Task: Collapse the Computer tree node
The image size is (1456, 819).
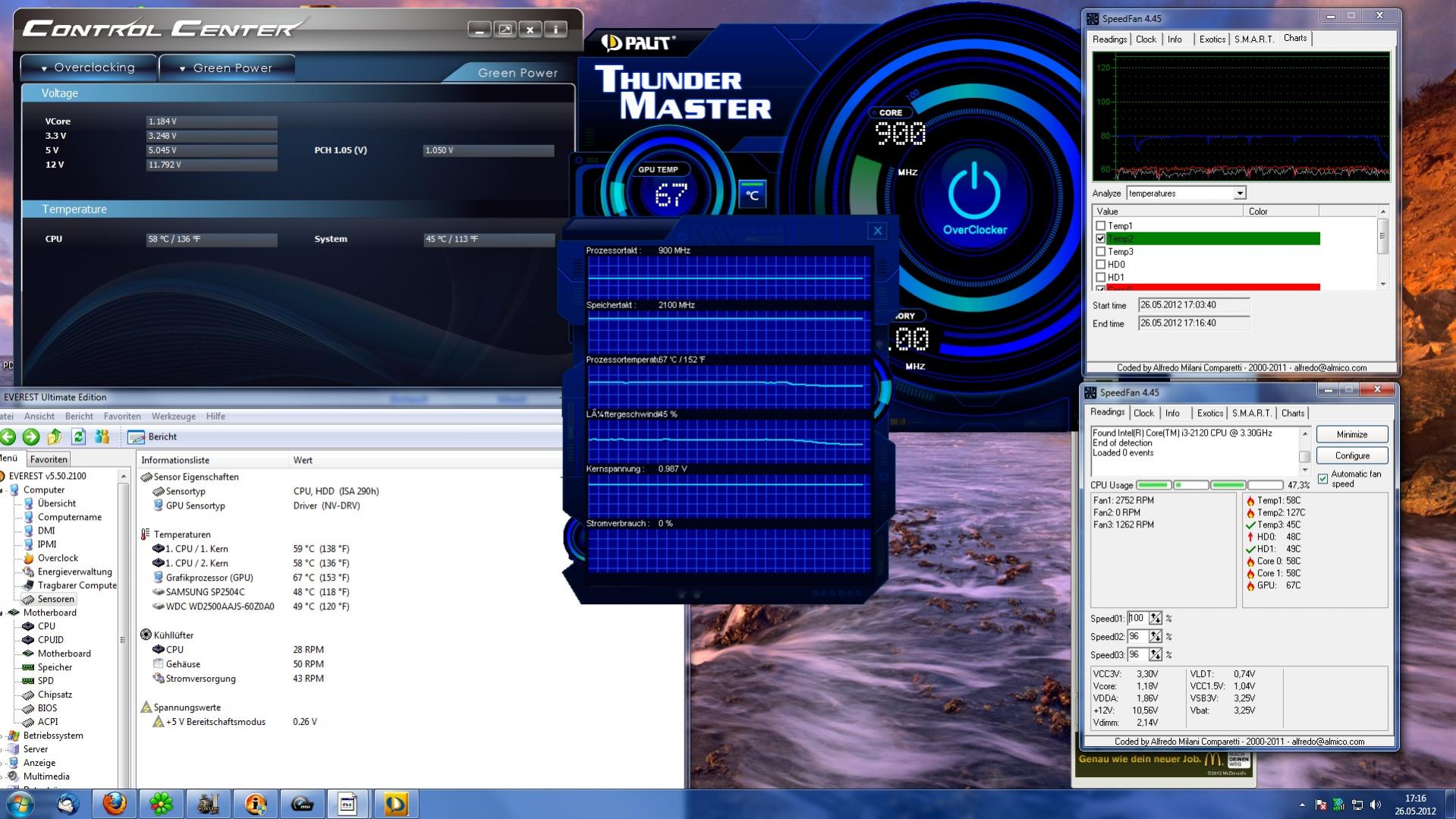Action: click(x=2, y=490)
